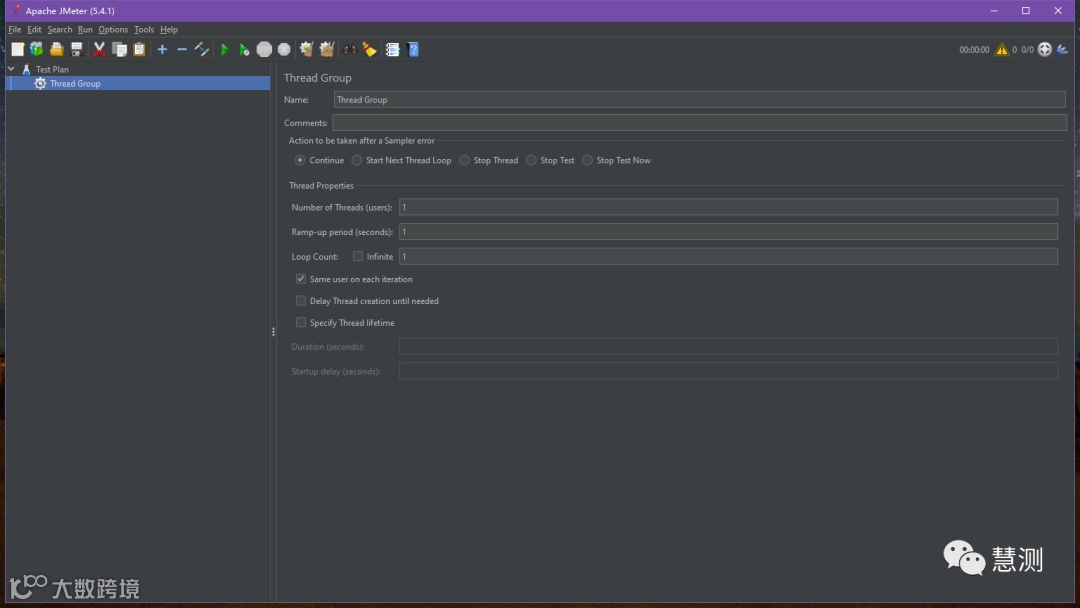Image resolution: width=1080 pixels, height=608 pixels.
Task: Select the Stop Test Now radio button
Action: click(588, 160)
